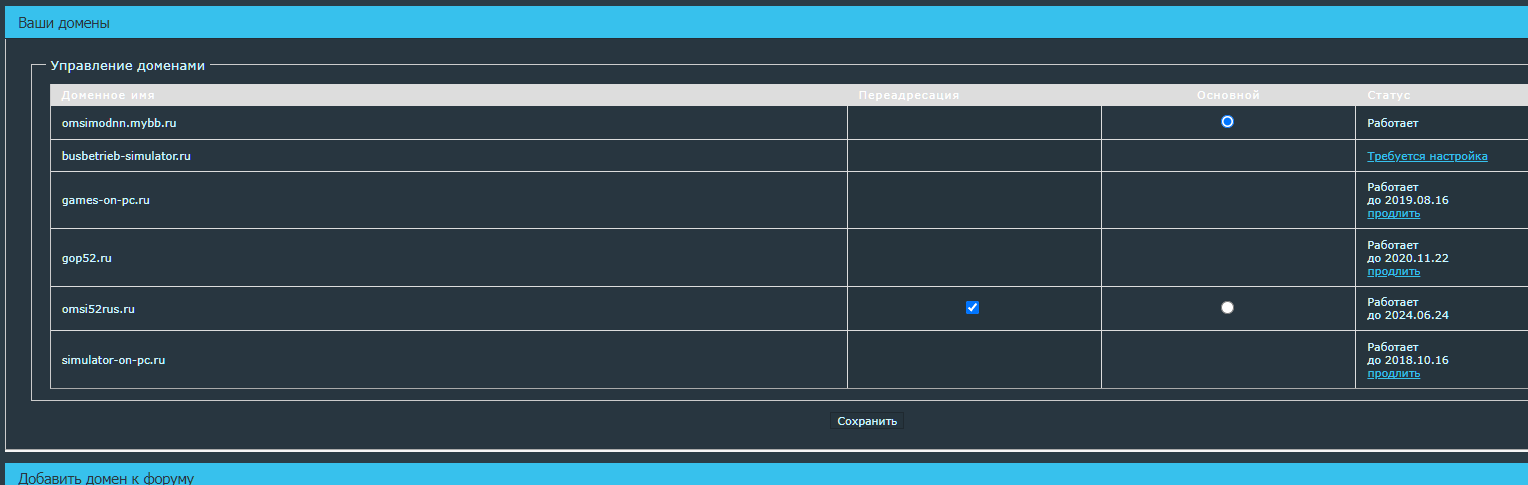Click the до 2020.11.22 expiry text
Screen dimensions: 1528x485
click(x=1408, y=258)
